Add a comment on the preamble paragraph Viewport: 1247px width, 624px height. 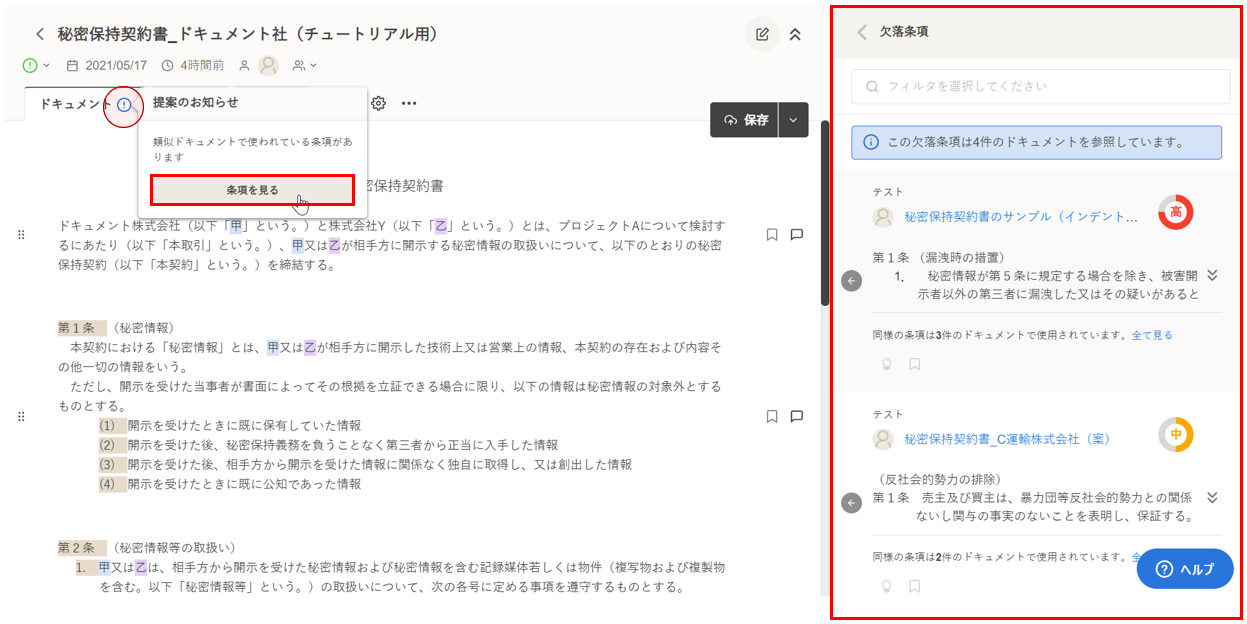tap(797, 235)
